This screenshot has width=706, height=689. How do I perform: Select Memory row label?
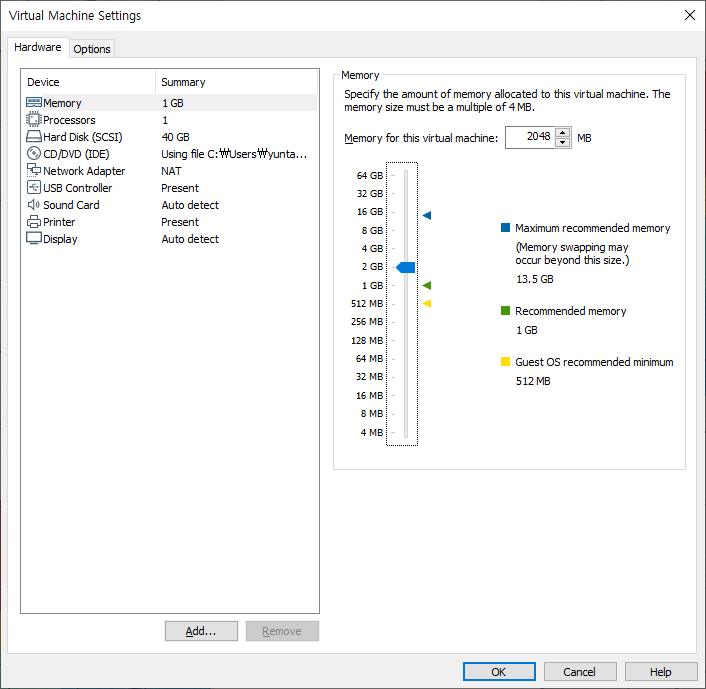(x=62, y=103)
